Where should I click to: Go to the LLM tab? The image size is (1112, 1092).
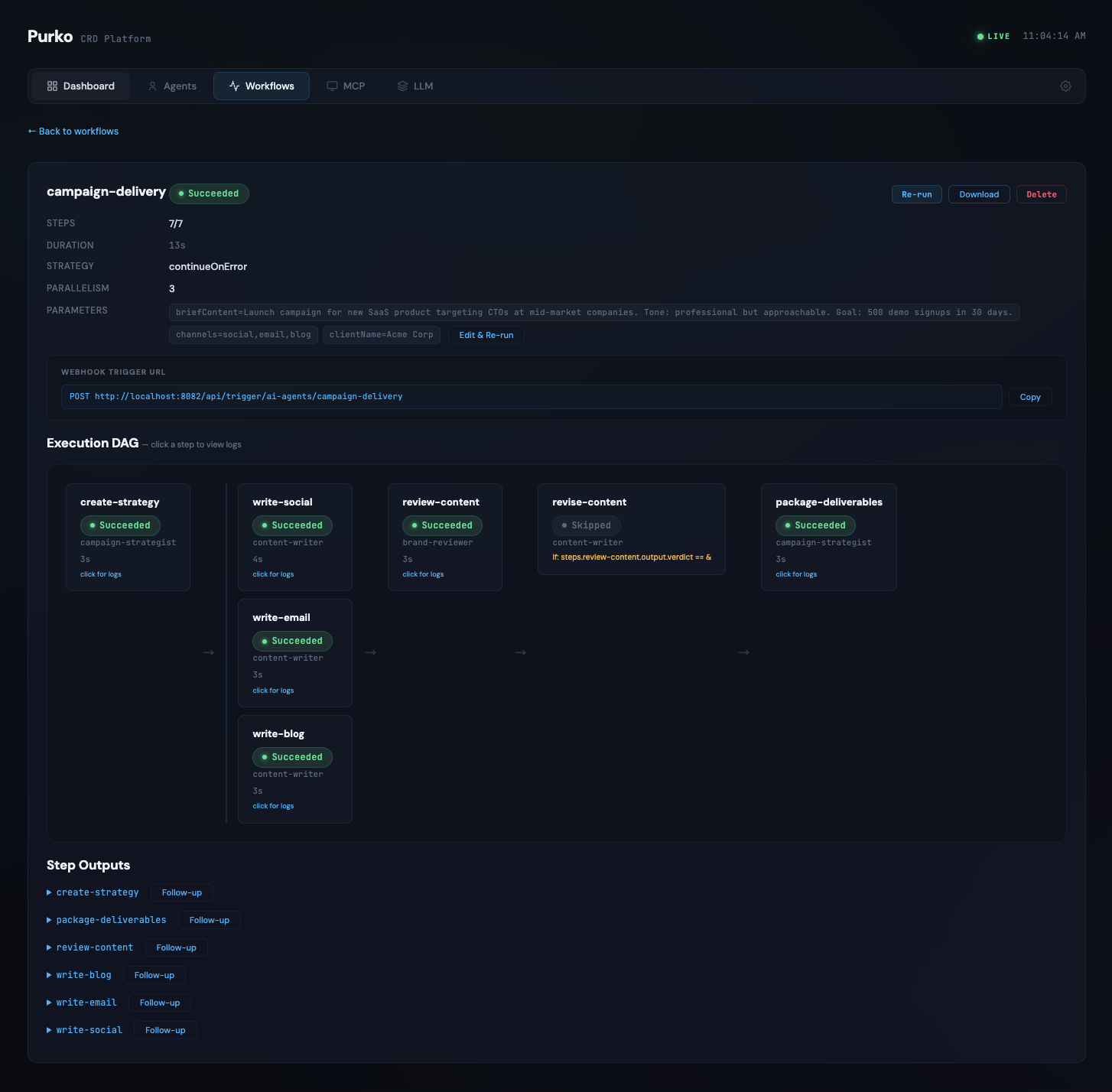click(x=415, y=86)
